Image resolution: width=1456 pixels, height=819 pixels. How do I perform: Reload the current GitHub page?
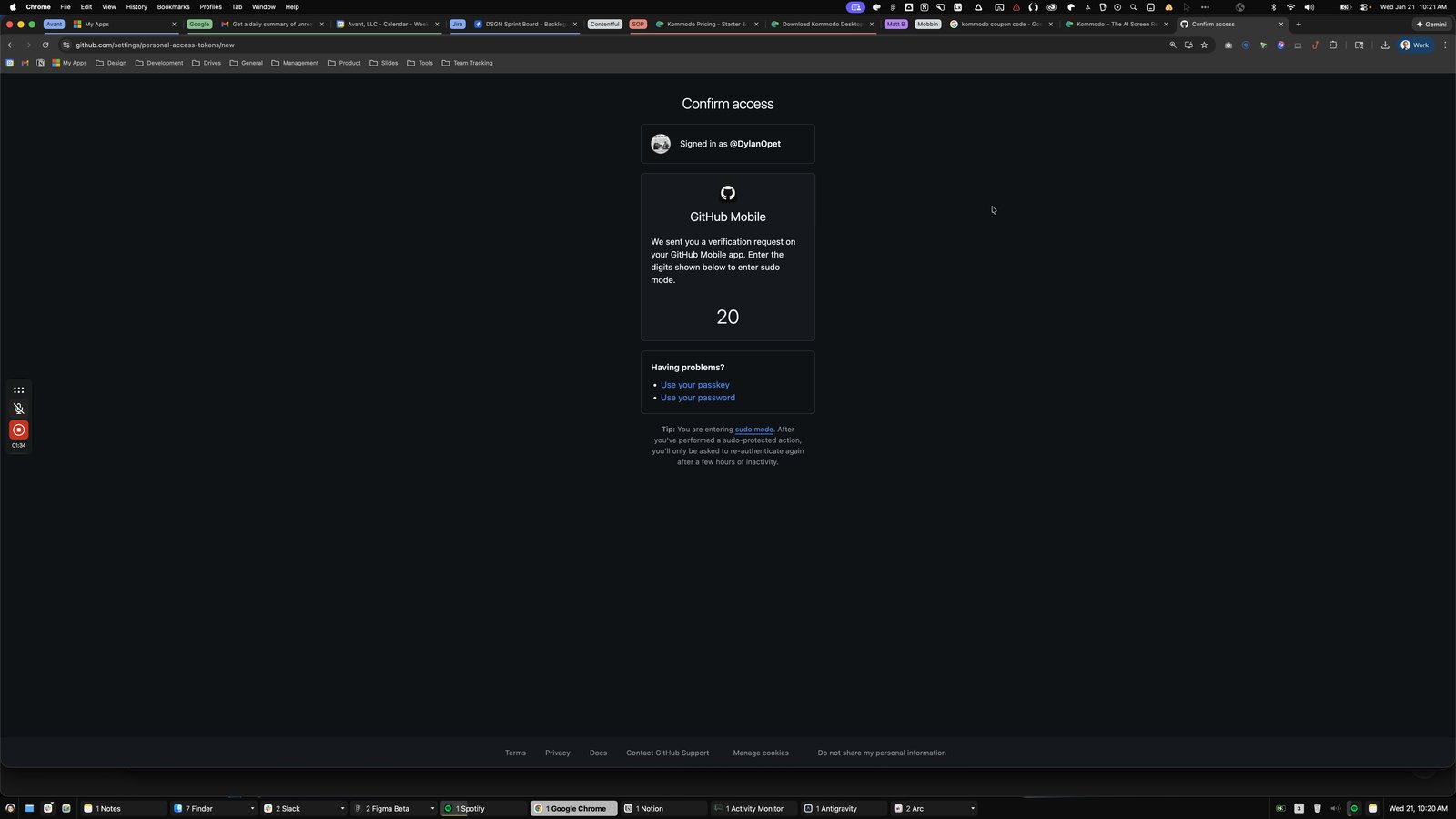[45, 45]
